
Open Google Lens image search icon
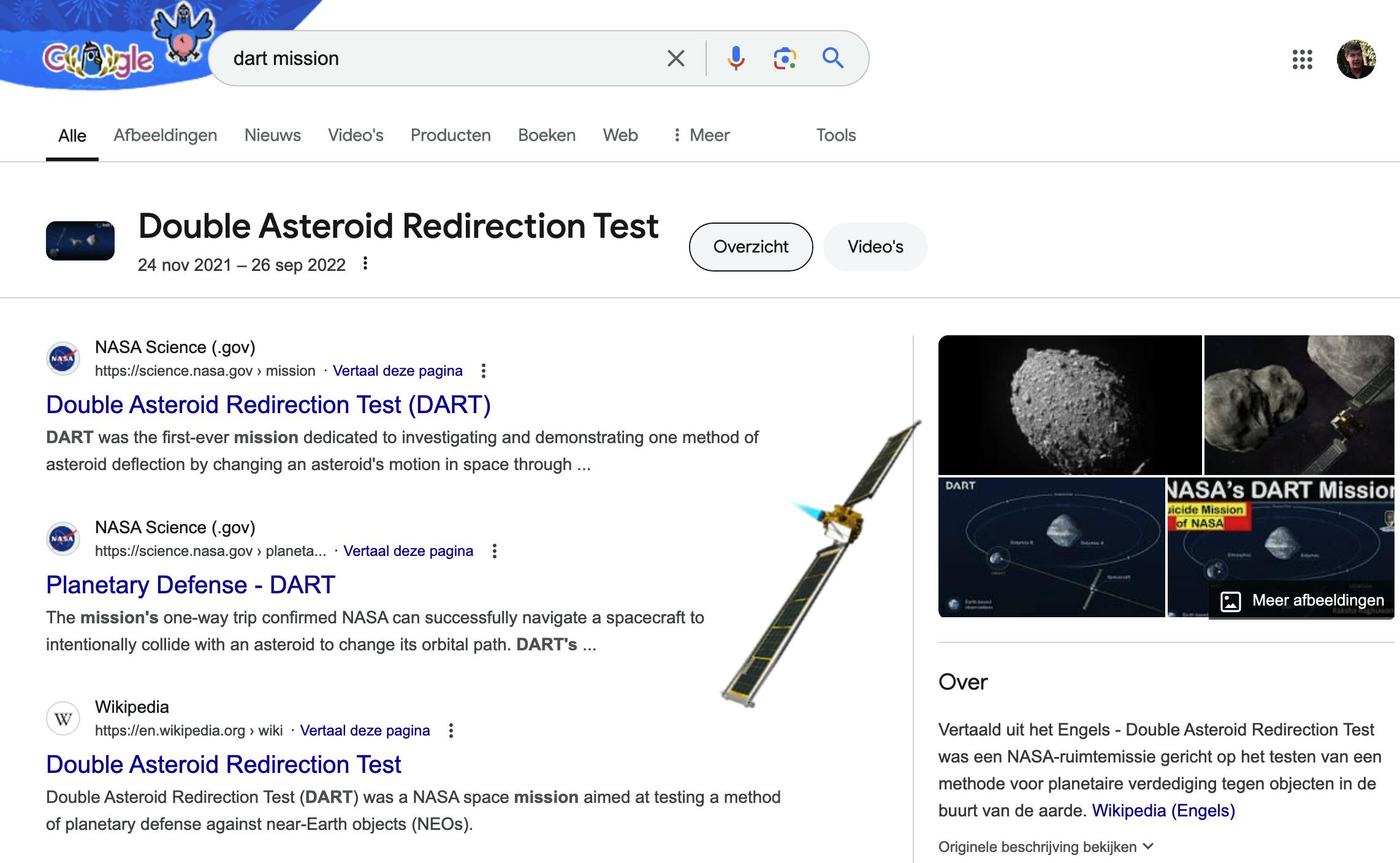[785, 59]
